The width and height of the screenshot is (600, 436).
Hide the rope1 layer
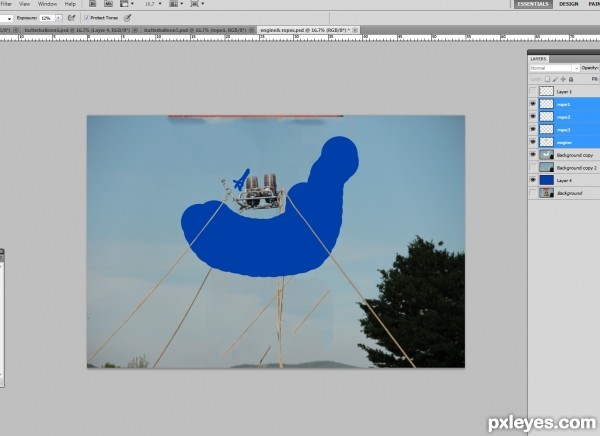pyautogui.click(x=533, y=104)
